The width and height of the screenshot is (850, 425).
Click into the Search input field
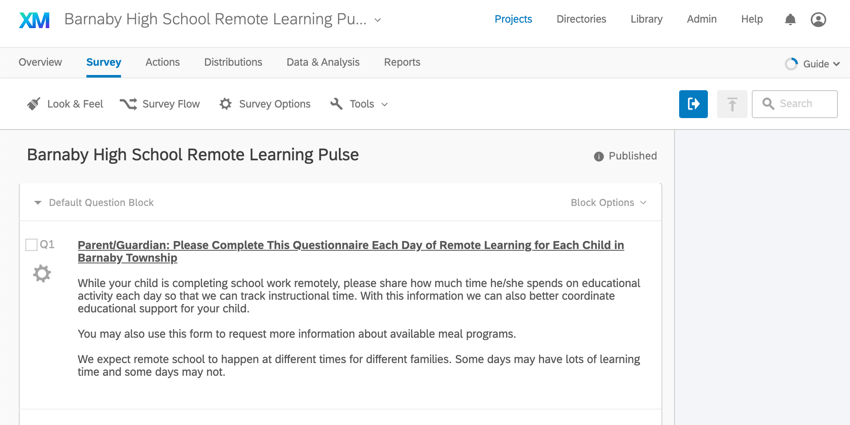pyautogui.click(x=795, y=104)
